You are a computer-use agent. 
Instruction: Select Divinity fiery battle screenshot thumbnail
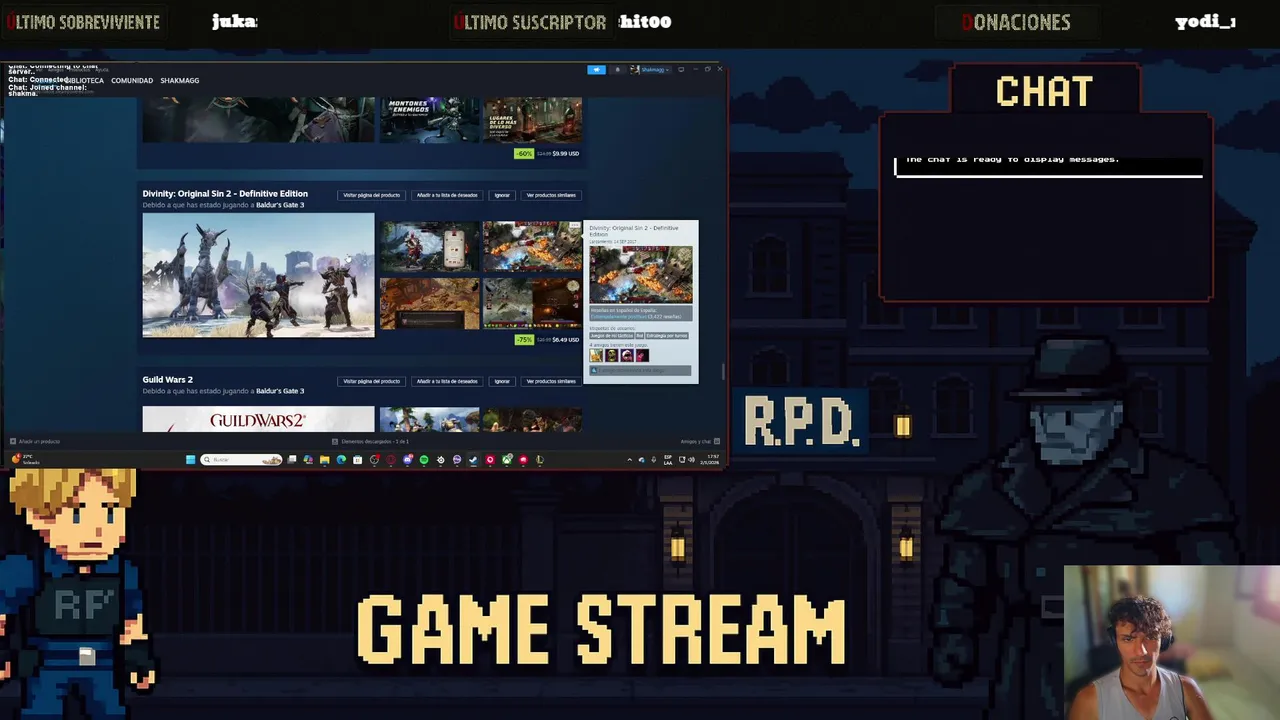coord(532,246)
